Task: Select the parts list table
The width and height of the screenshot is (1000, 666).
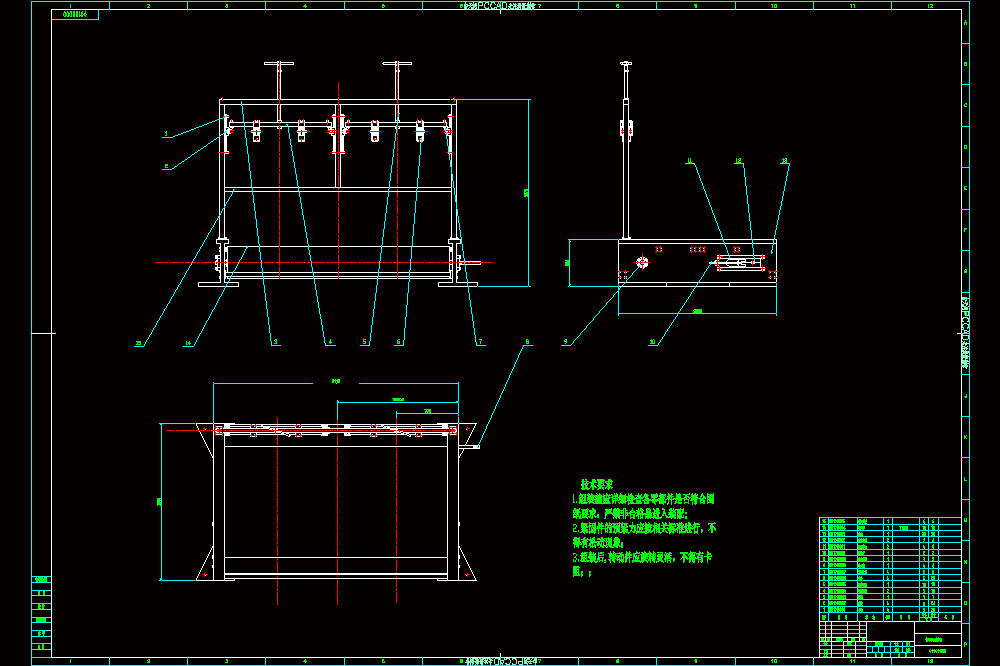Action: pos(890,569)
